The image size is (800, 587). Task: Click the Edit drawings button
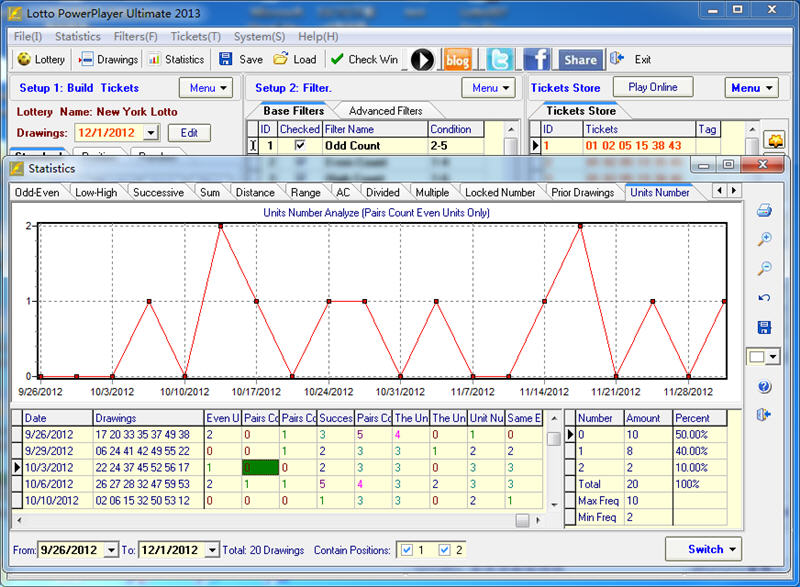pyautogui.click(x=189, y=133)
